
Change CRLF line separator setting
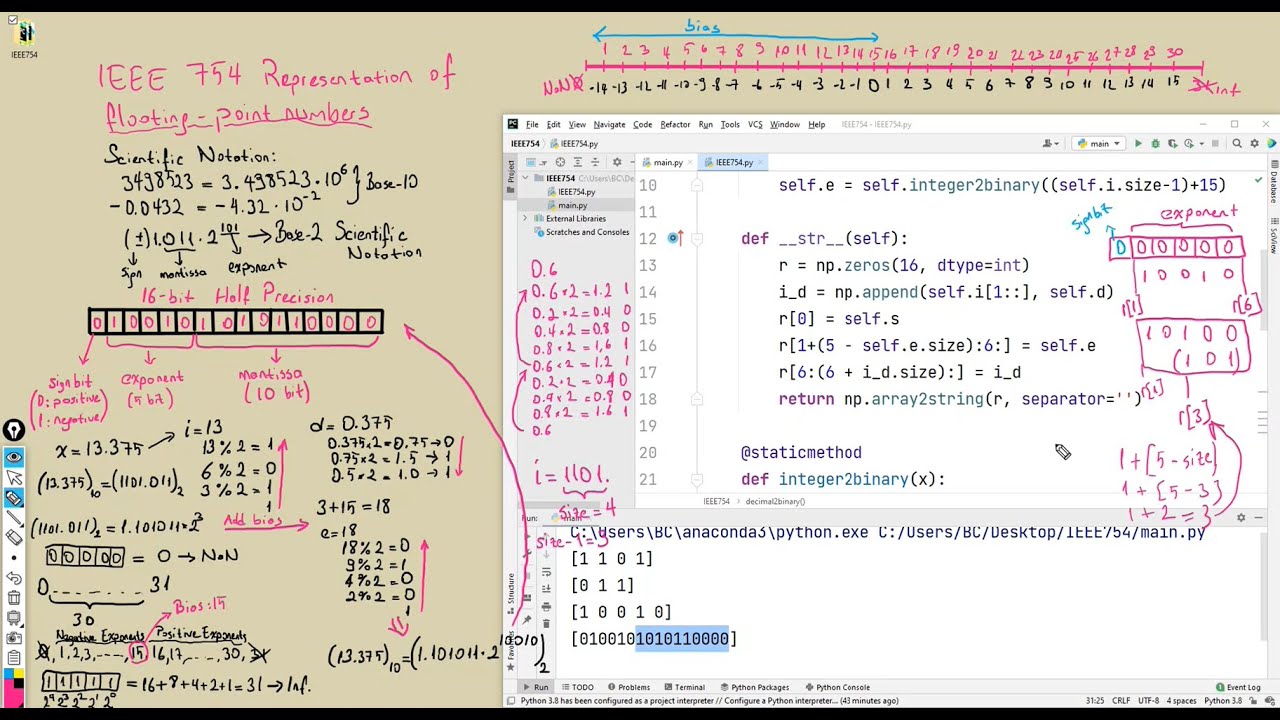pyautogui.click(x=1121, y=701)
